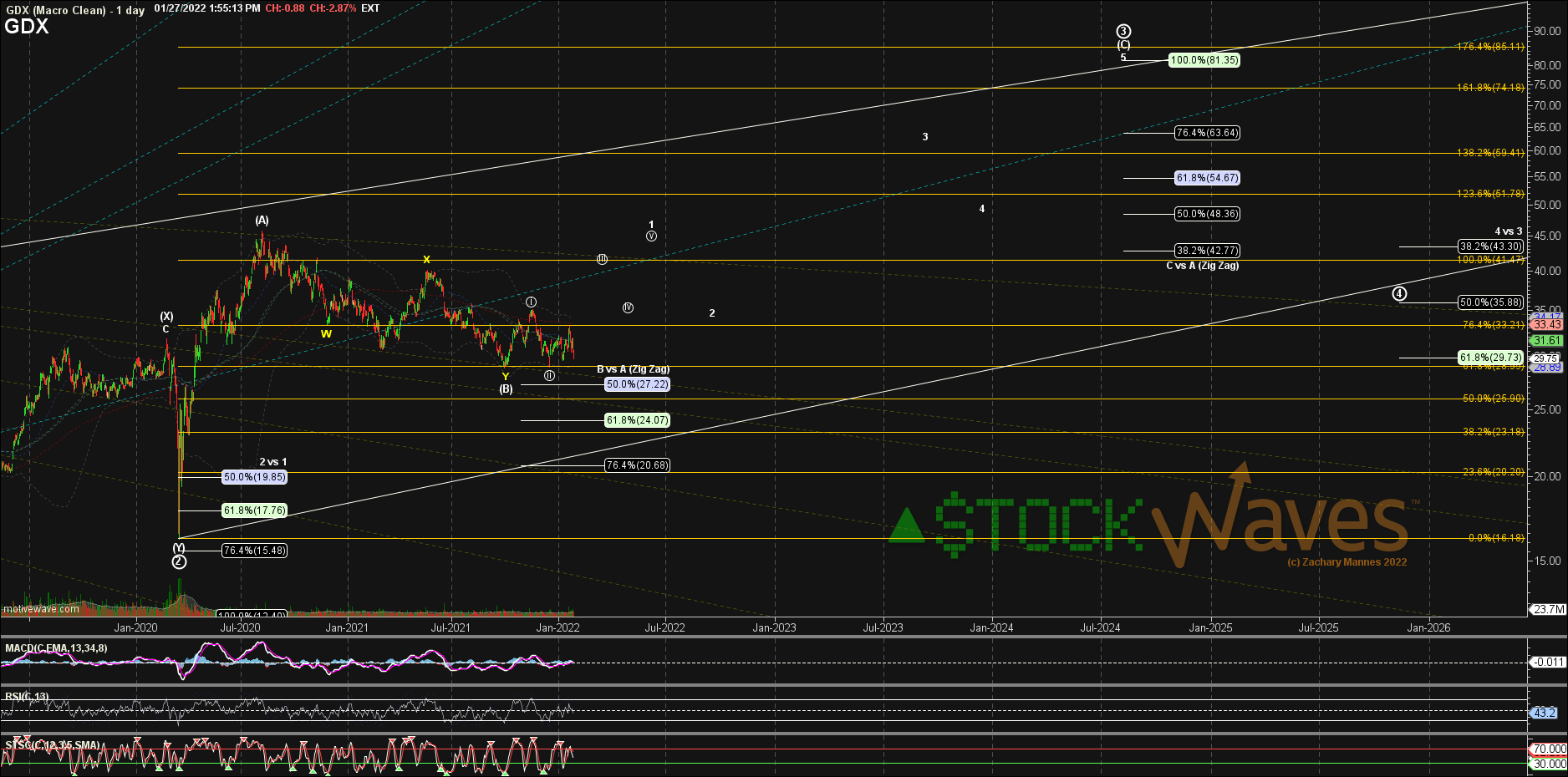Open the motivewave.com link

tap(42, 609)
